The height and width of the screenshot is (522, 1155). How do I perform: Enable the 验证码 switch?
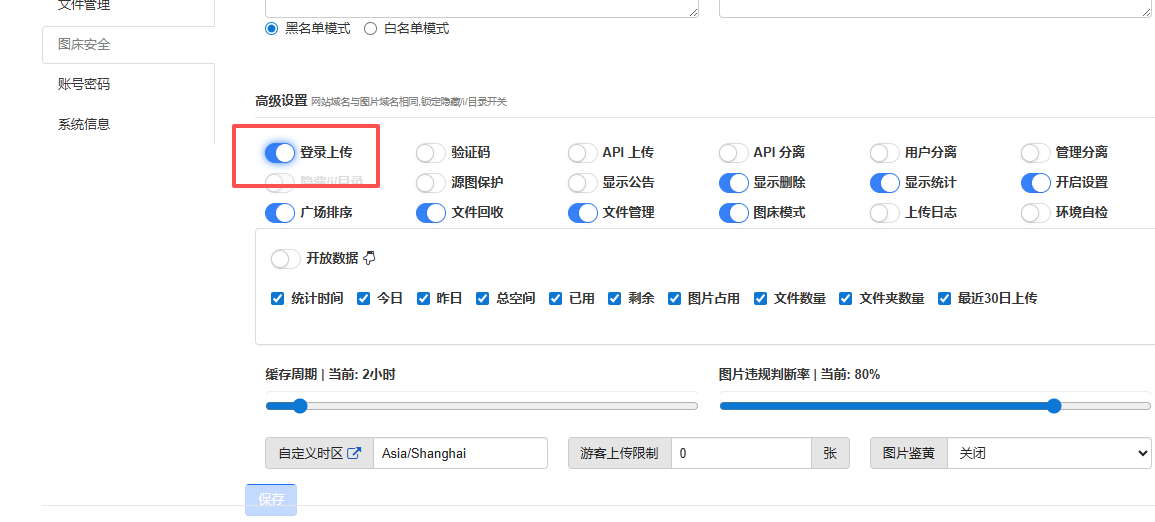(x=431, y=152)
